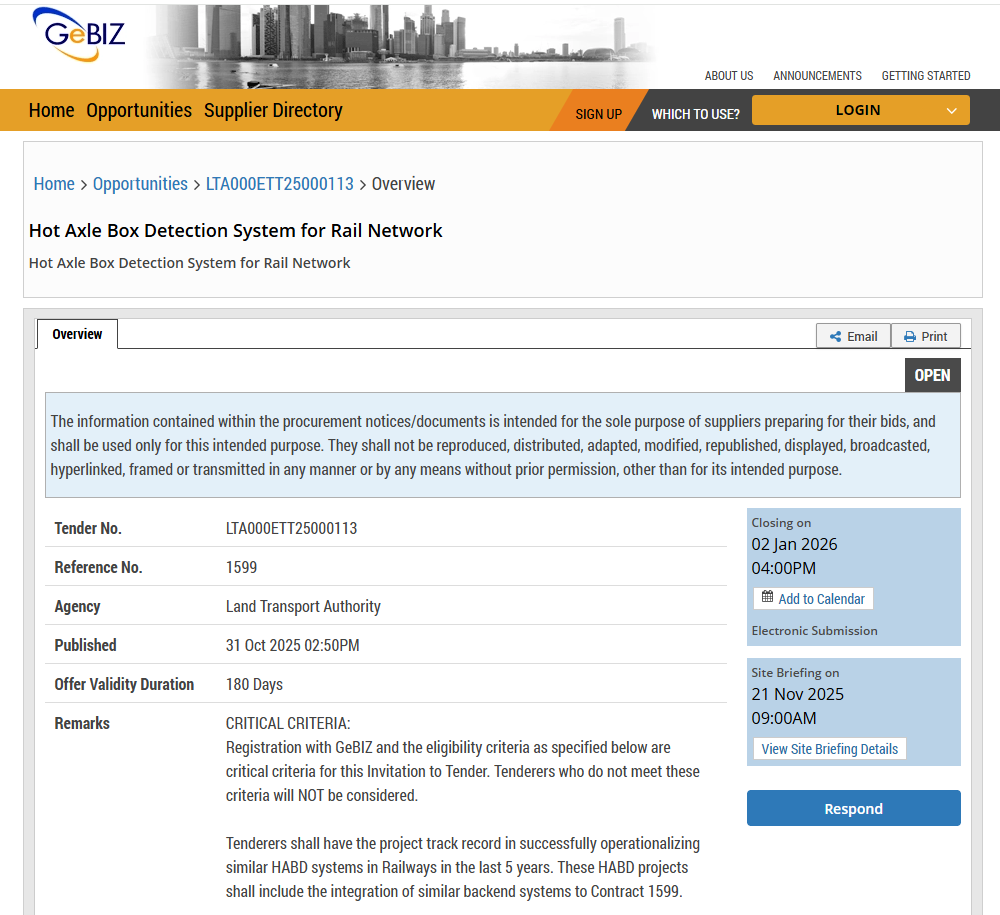Click the Opportunities breadcrumb link

coord(140,184)
